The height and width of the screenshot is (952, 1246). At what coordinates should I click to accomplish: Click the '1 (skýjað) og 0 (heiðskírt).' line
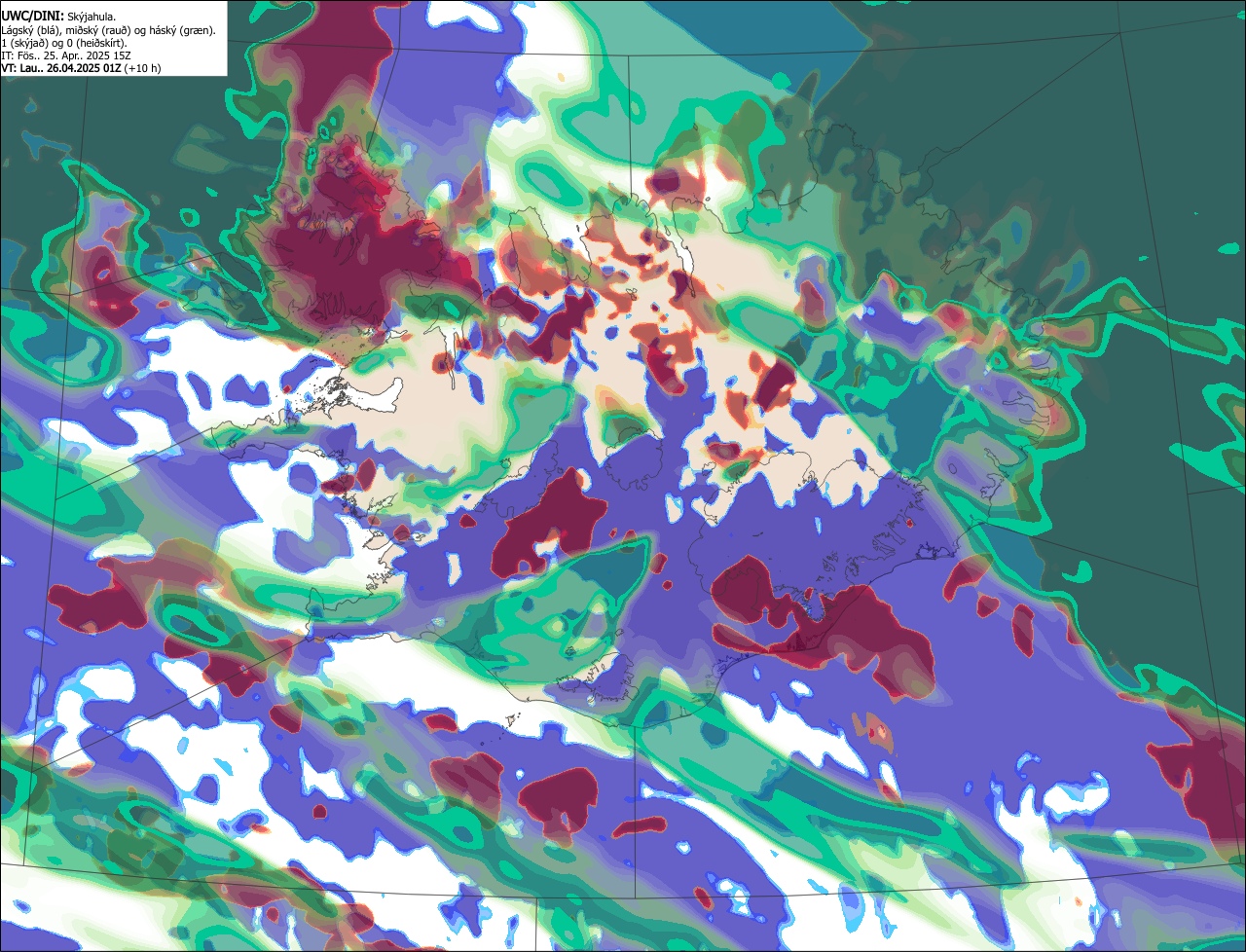tap(63, 44)
